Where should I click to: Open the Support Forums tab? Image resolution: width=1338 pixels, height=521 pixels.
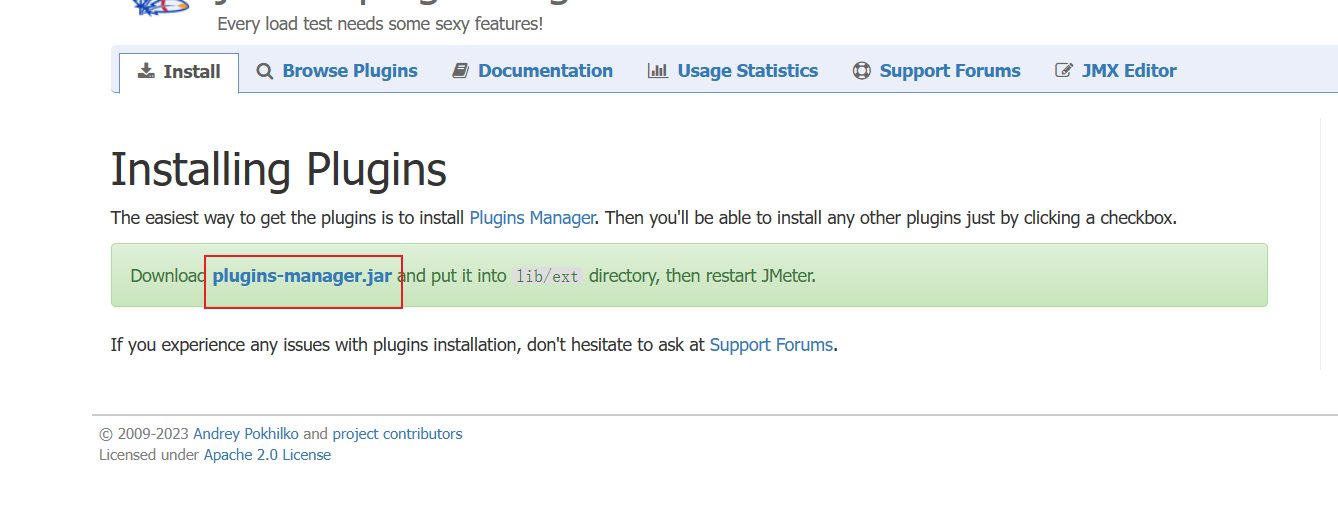(x=936, y=71)
